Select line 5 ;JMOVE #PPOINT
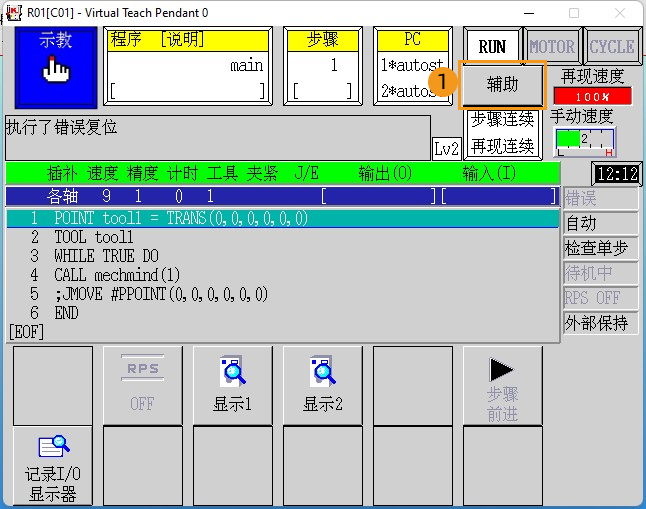Viewport: 646px width, 509px height. (x=283, y=294)
